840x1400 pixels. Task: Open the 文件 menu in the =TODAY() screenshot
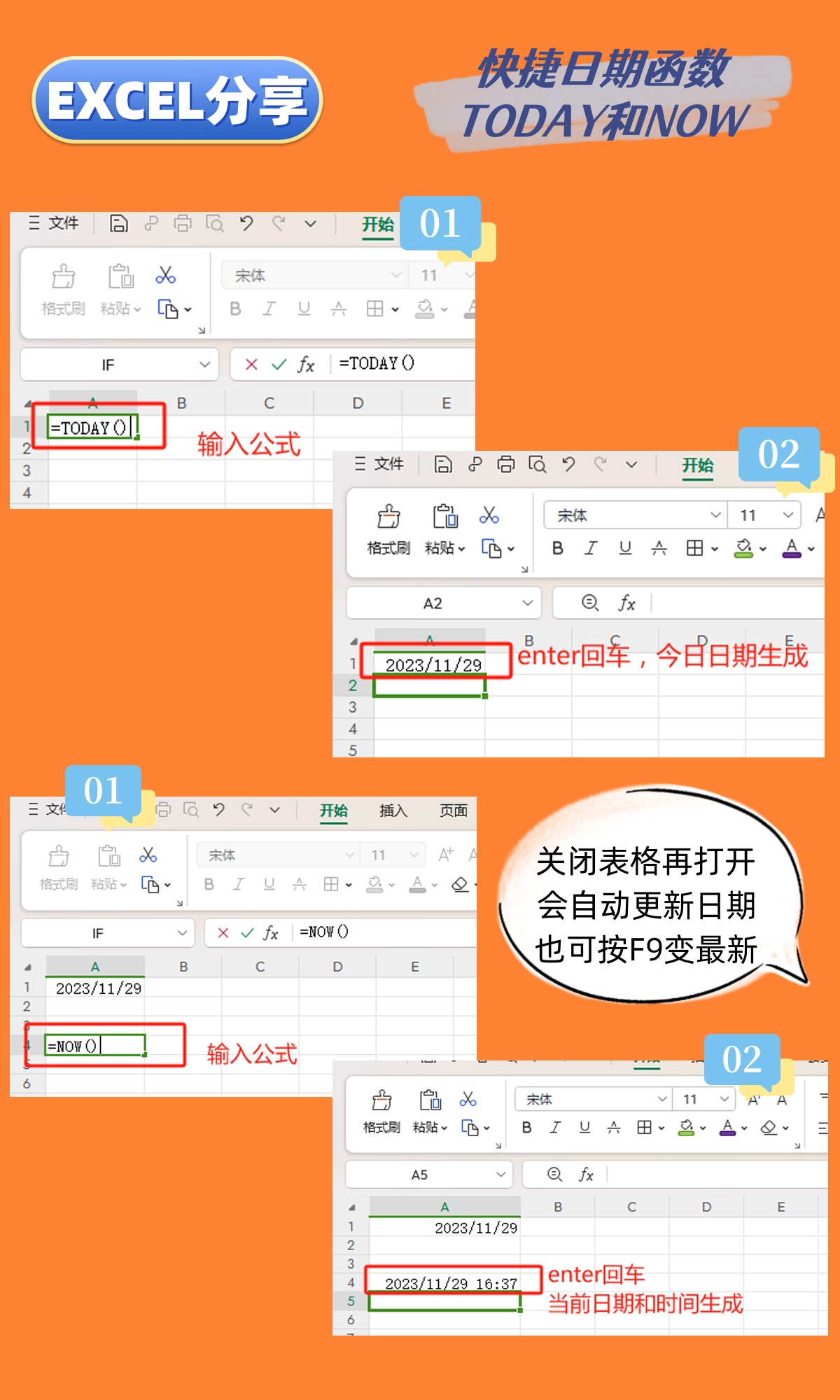coord(54,223)
